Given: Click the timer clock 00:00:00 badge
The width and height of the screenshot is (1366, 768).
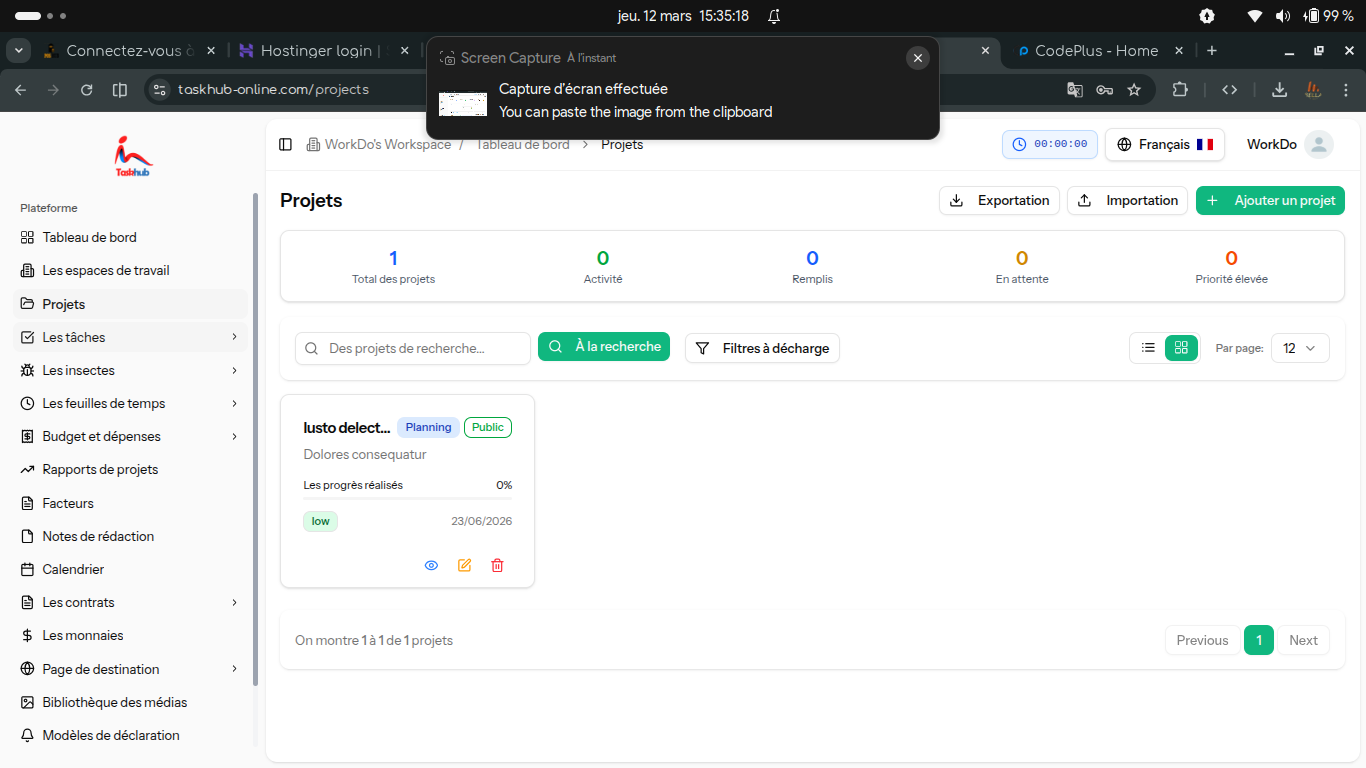Looking at the screenshot, I should coord(1049,144).
